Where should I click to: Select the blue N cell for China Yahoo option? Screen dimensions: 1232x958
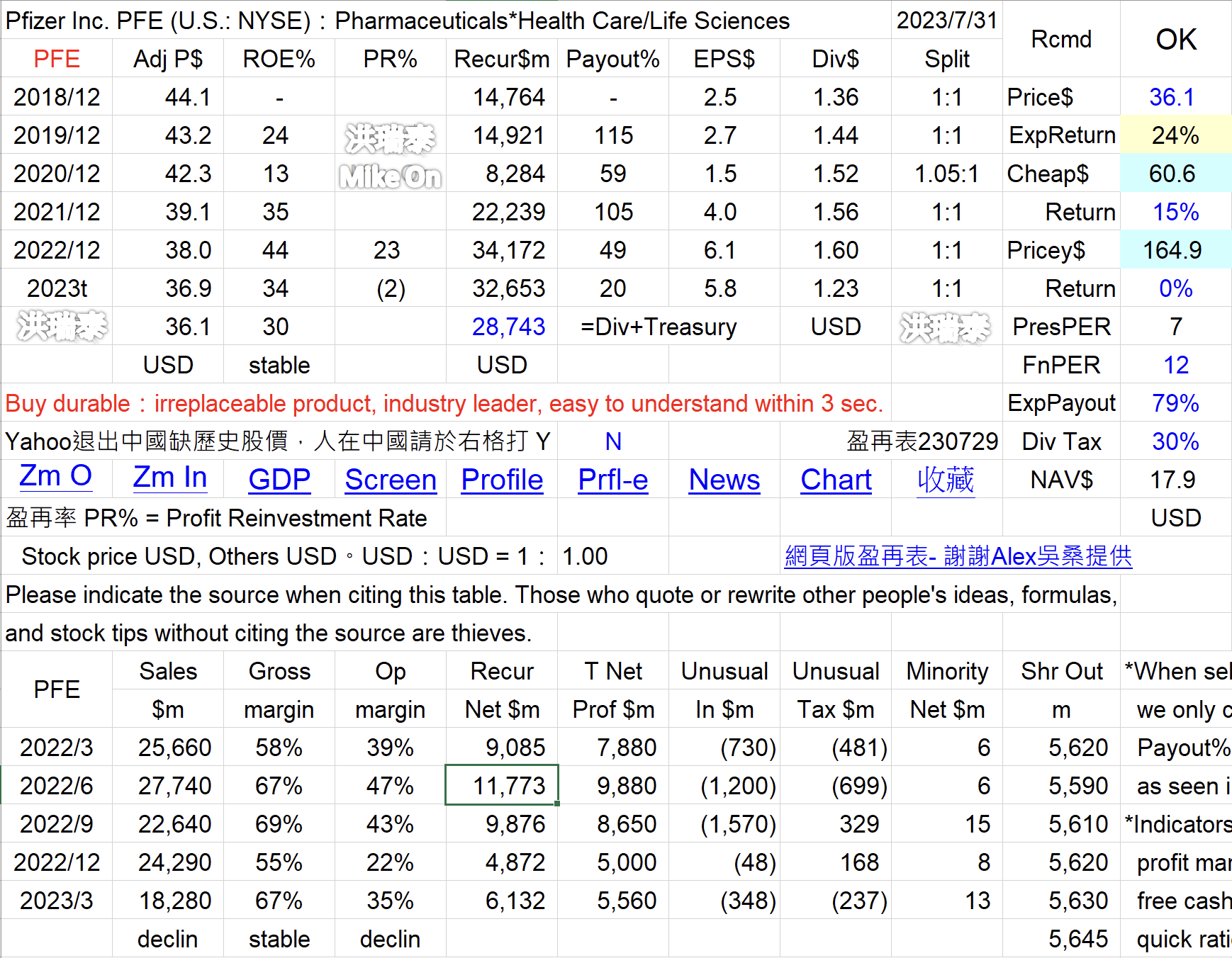click(x=613, y=441)
